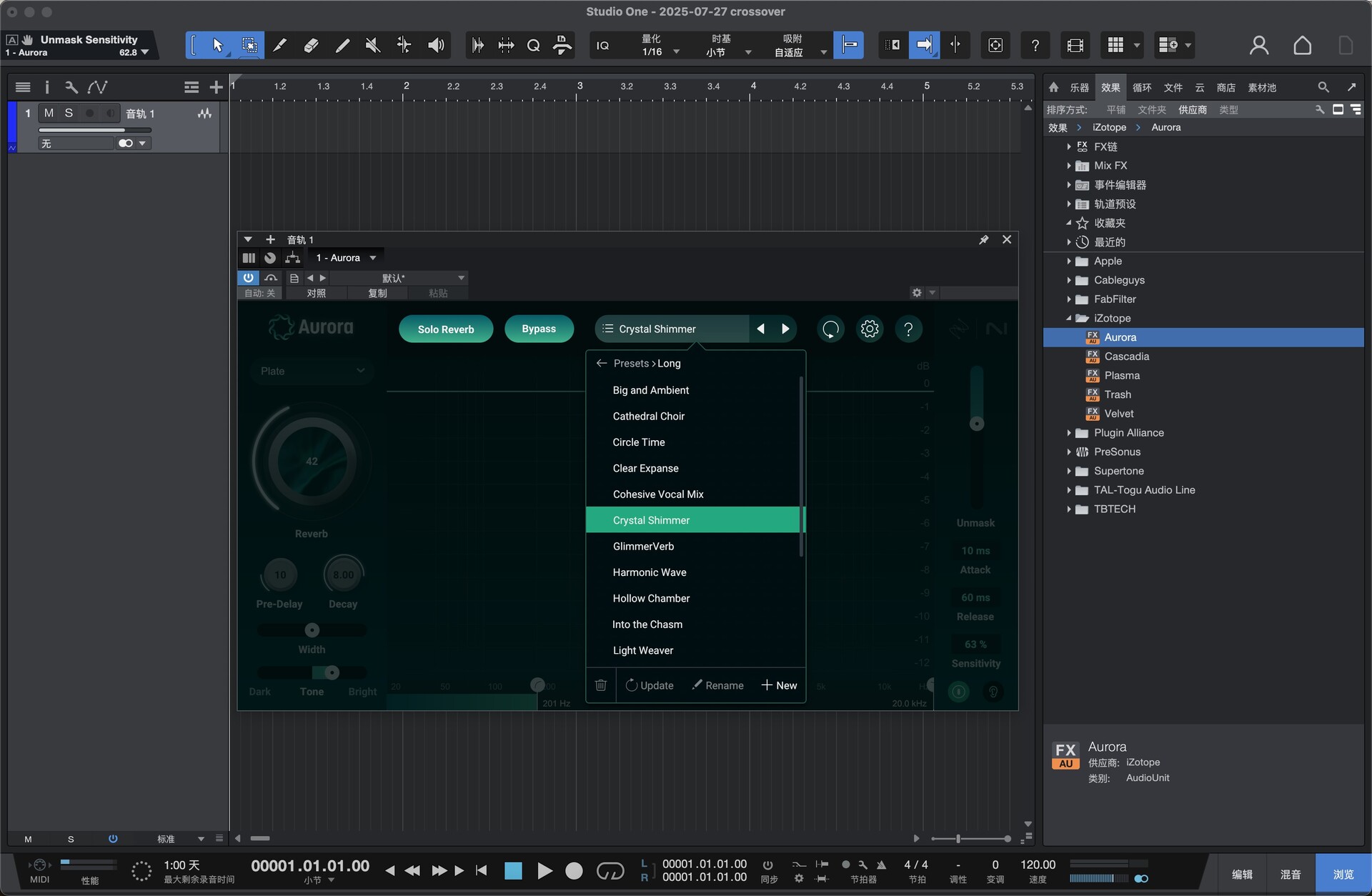Screen dimensions: 1372x896
Task: Click the help question mark in toolbar
Action: click(1035, 46)
